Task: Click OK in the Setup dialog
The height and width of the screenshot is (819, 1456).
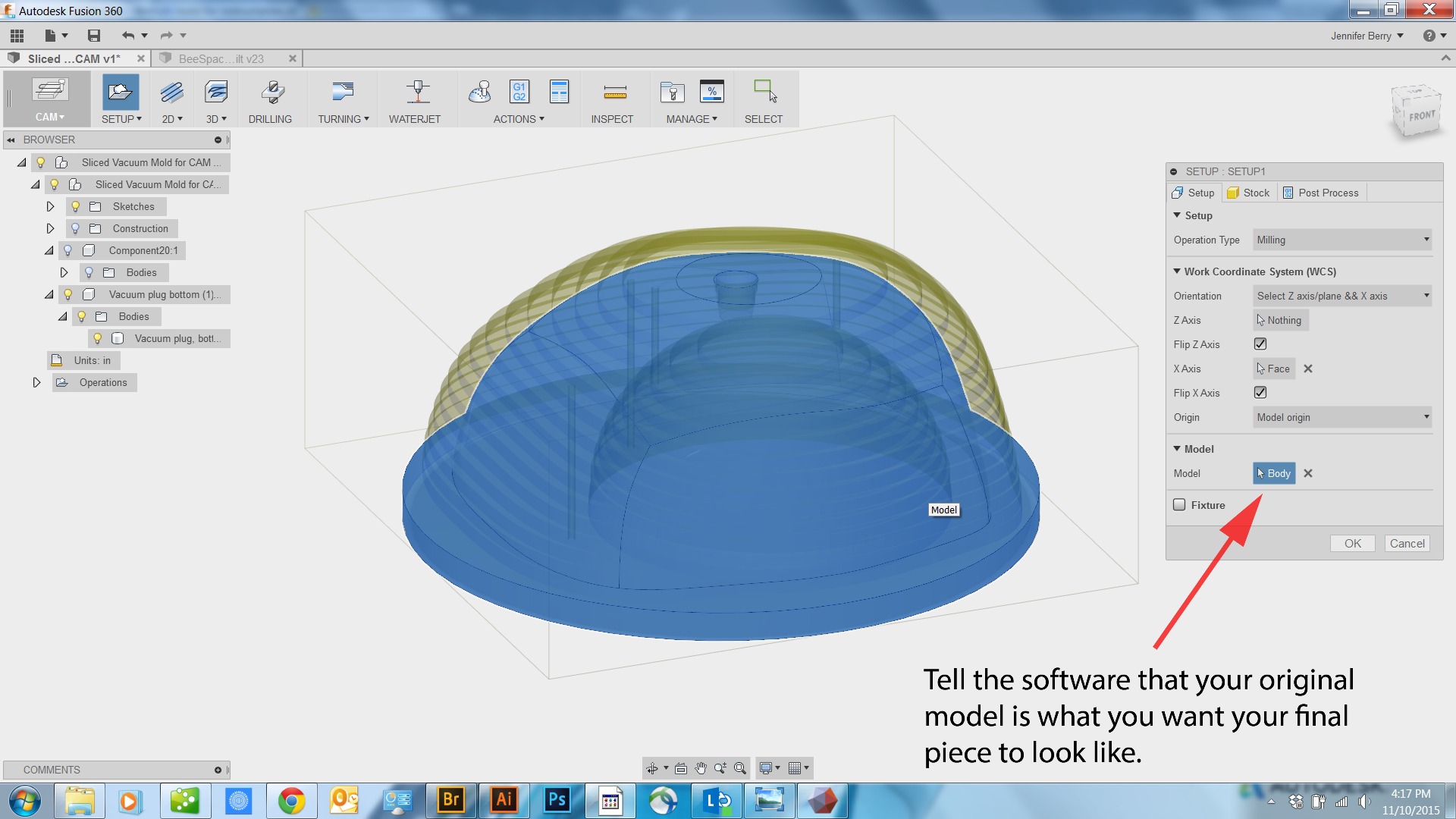Action: (1352, 544)
